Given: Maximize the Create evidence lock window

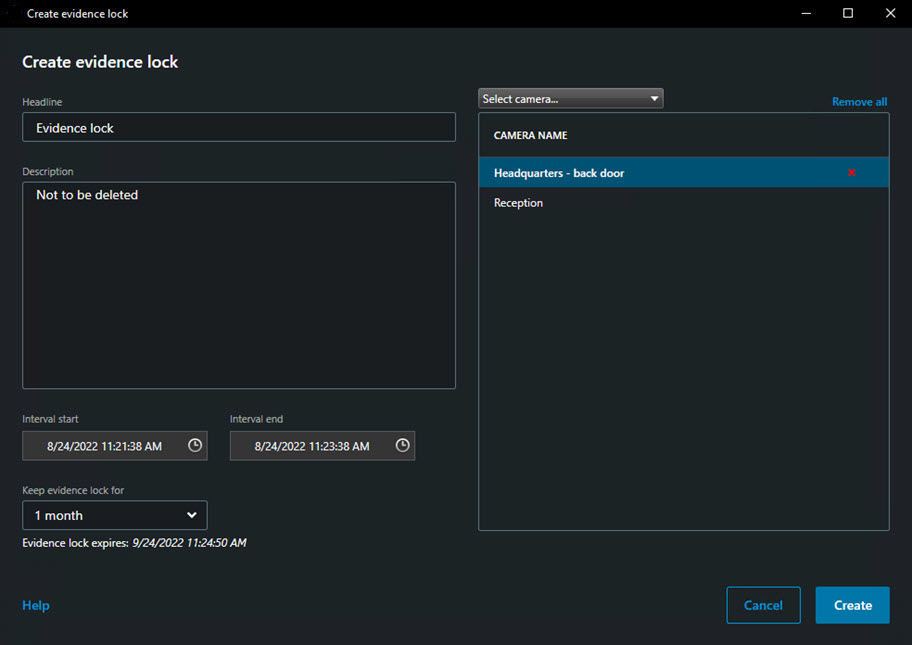Looking at the screenshot, I should (x=848, y=13).
